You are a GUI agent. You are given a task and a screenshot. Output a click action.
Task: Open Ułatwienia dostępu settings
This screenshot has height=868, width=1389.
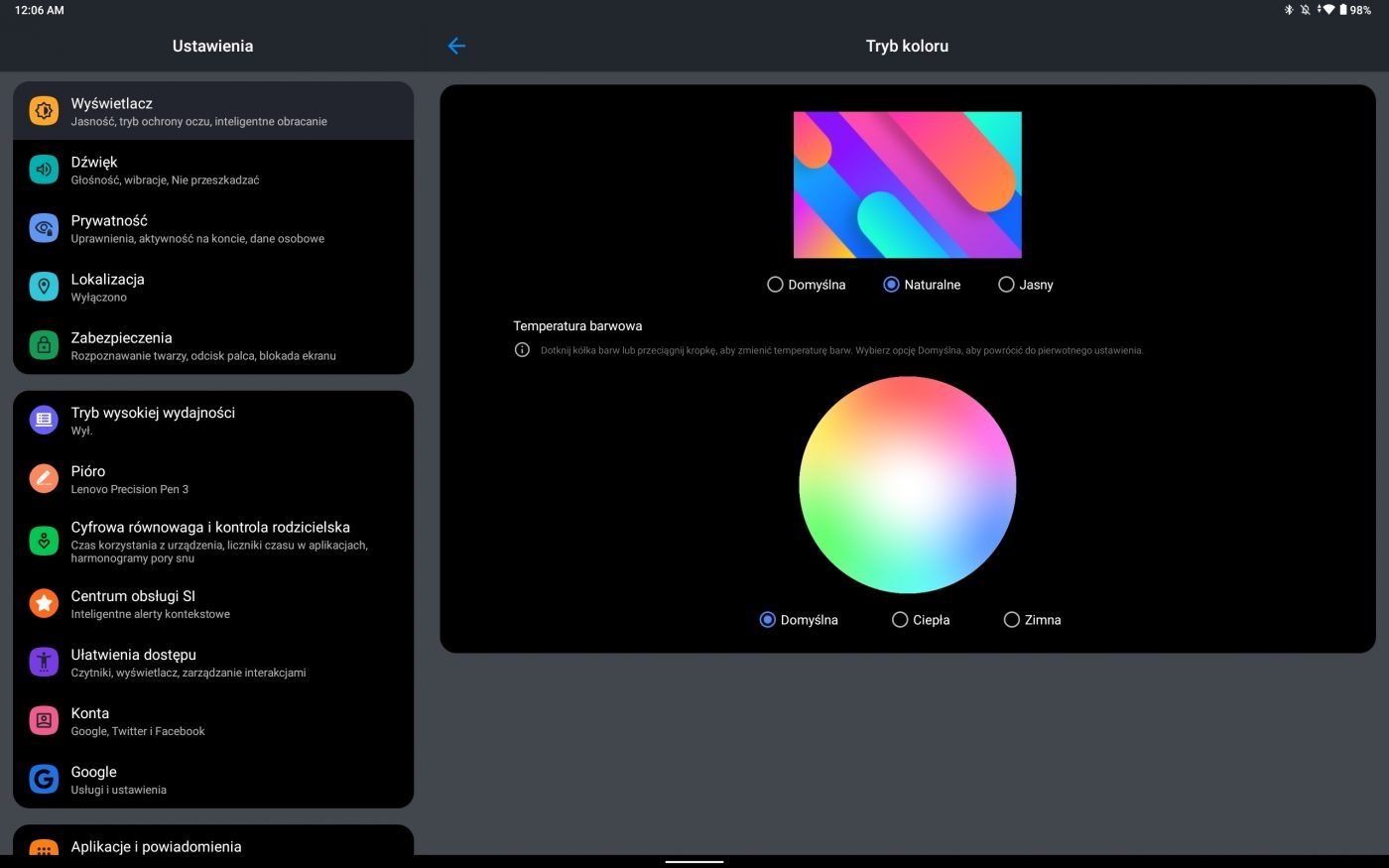point(213,662)
